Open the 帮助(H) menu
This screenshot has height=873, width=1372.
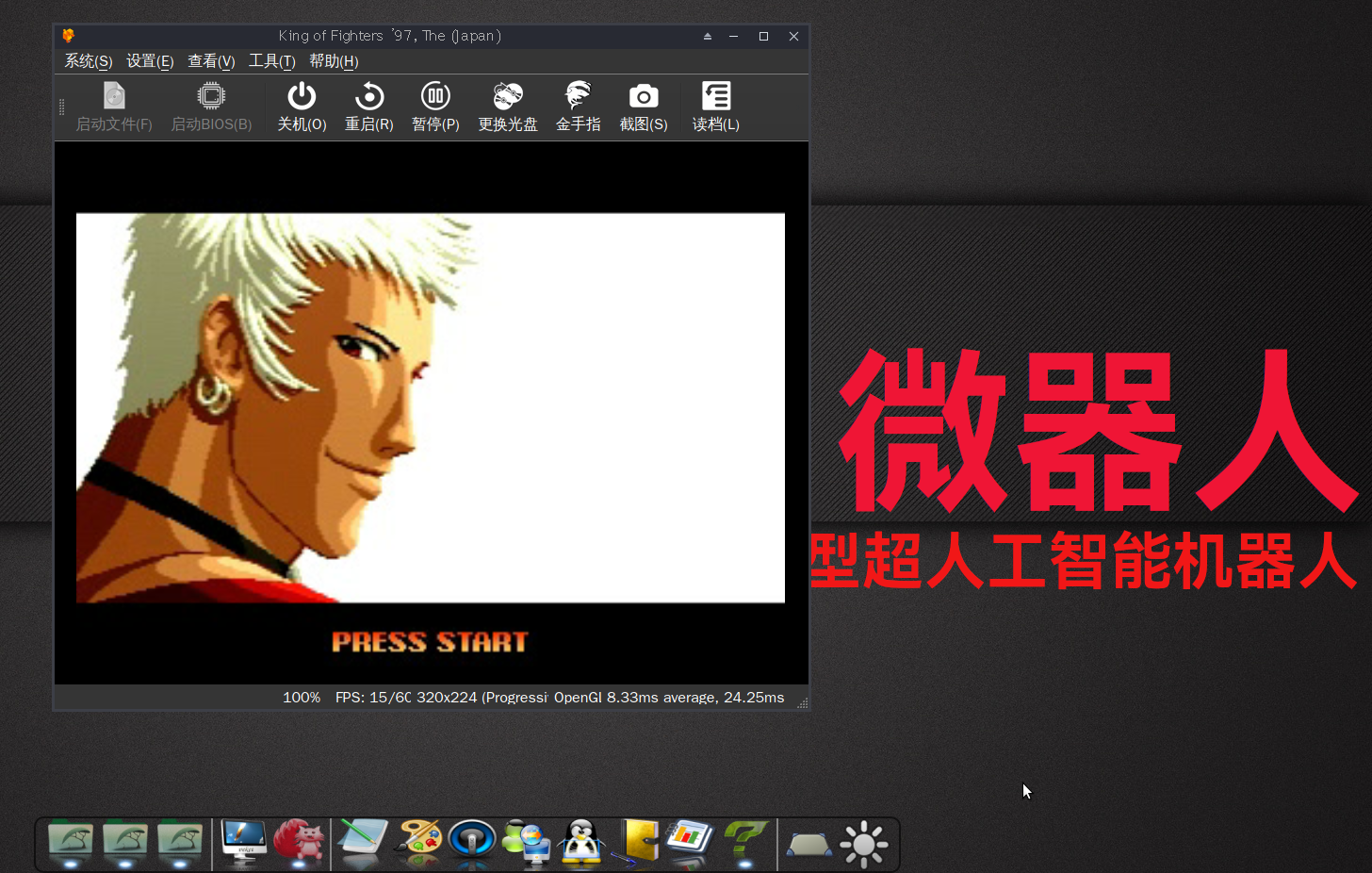(334, 61)
